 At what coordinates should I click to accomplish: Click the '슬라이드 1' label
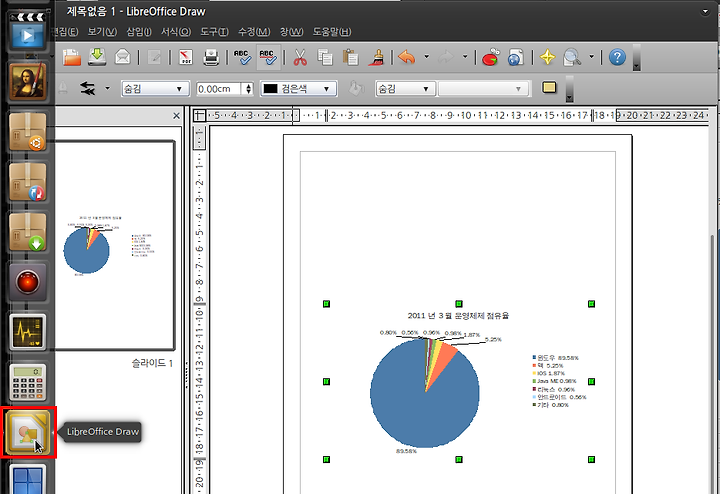(152, 363)
